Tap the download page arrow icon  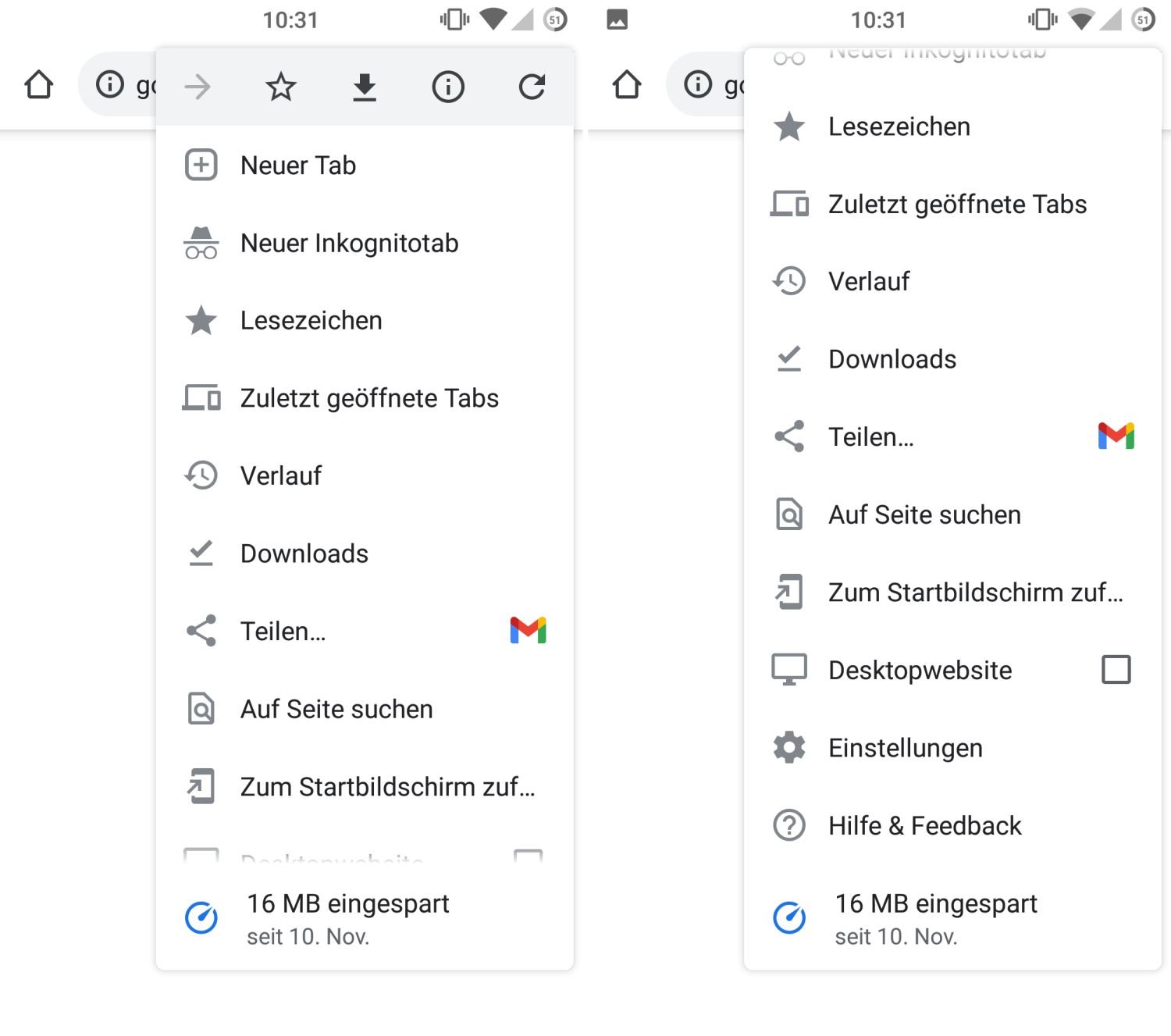[x=365, y=87]
